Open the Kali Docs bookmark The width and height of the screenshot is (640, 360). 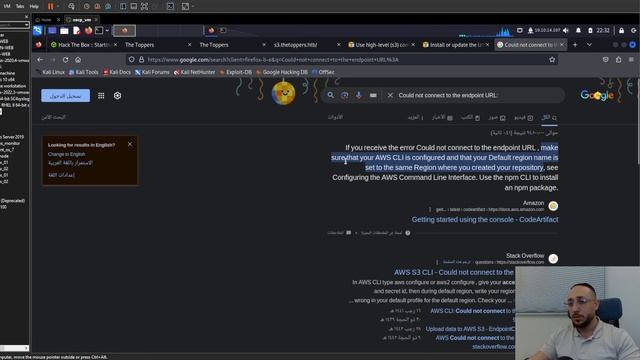117,72
